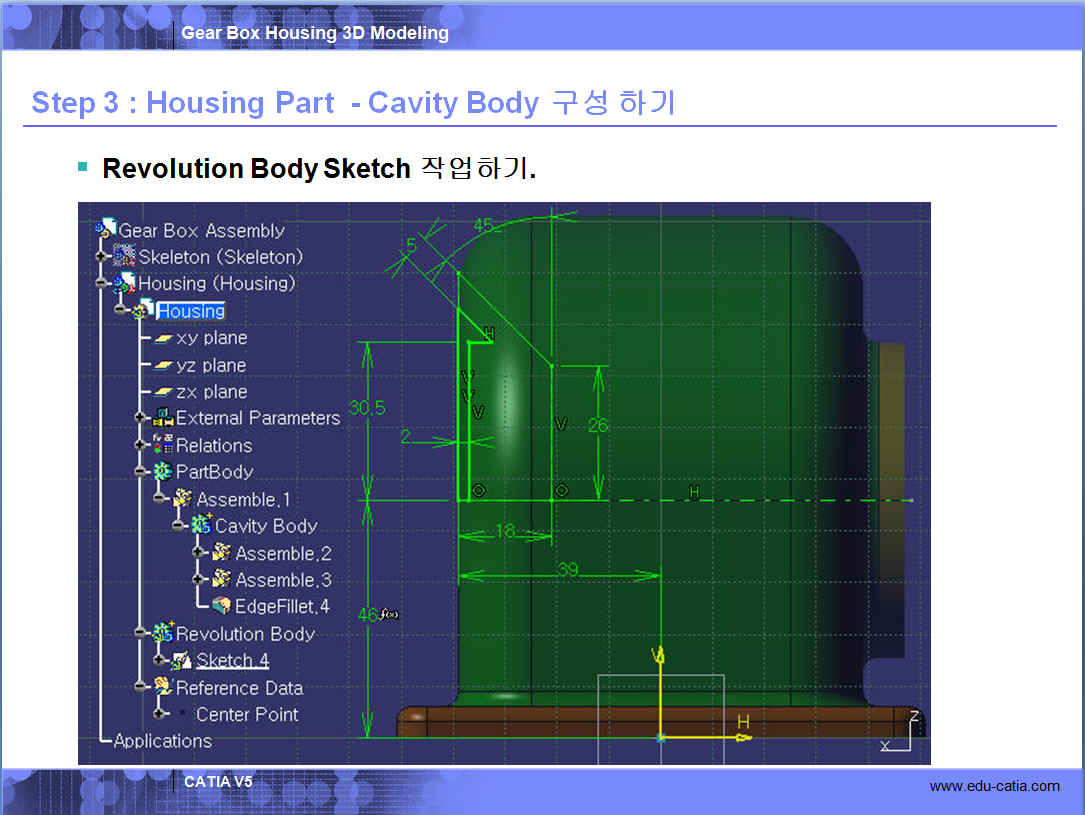Click the Sketch.4 sketch icon

coord(182,660)
